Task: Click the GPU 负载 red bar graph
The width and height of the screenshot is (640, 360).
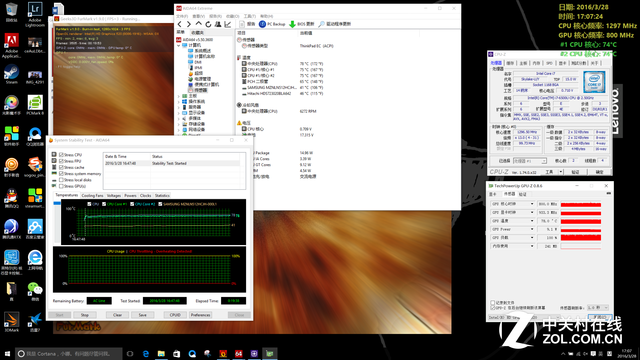Action: coord(580,238)
